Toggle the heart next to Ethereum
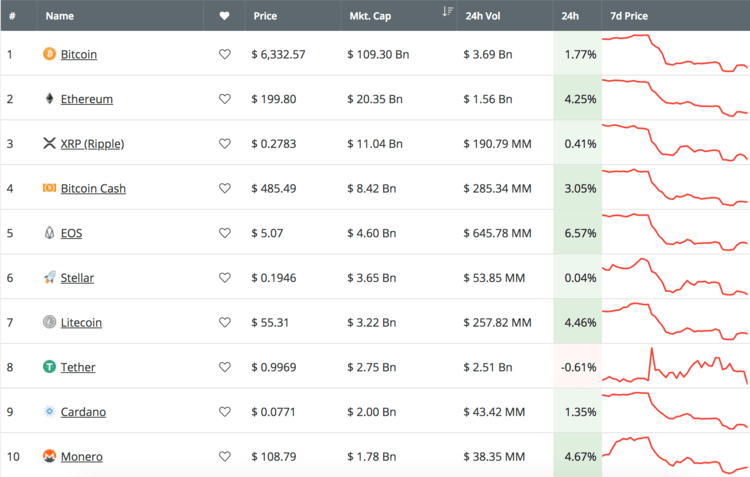This screenshot has width=750, height=477. [x=225, y=99]
